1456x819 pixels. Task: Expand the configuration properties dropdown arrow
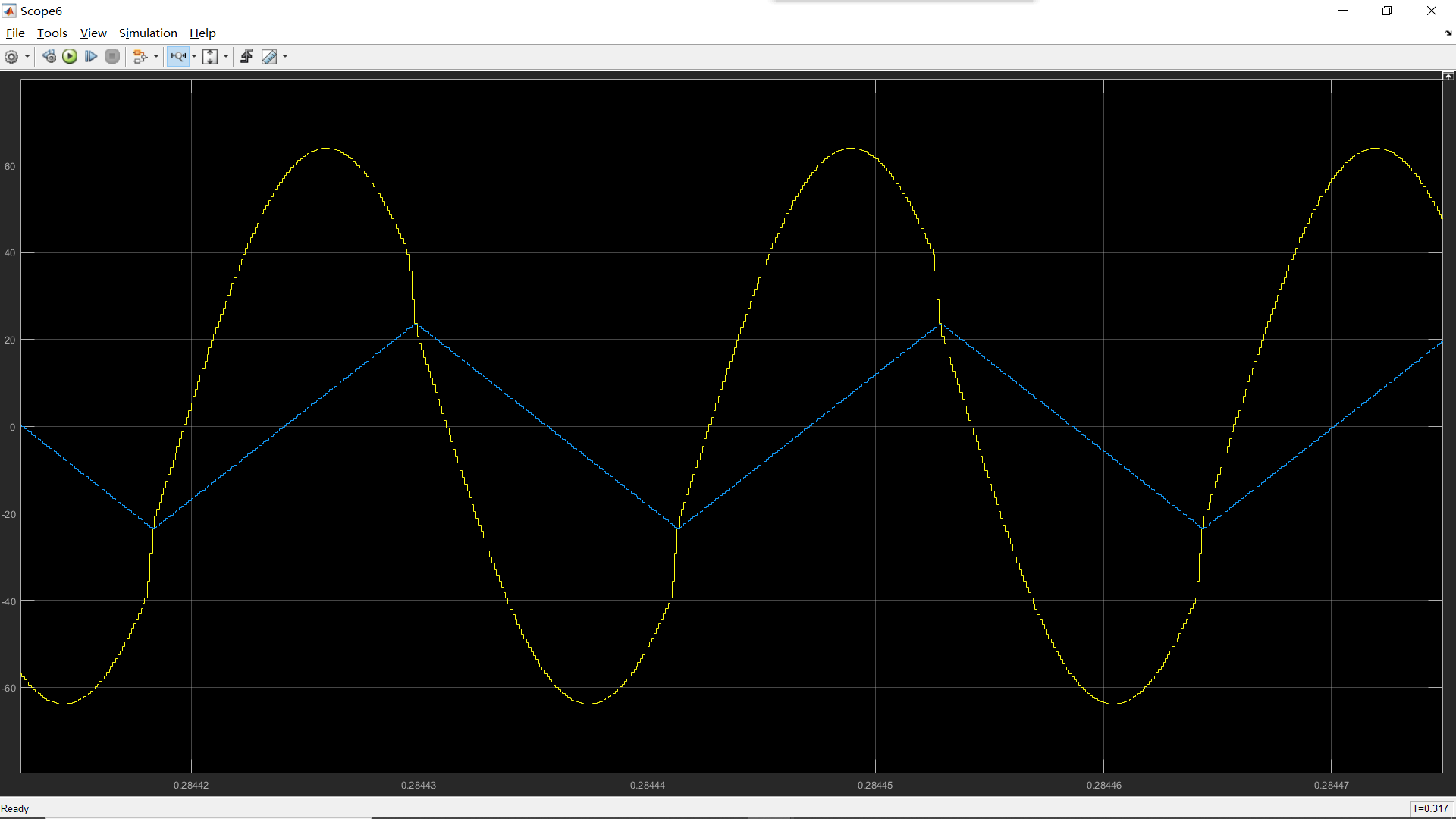tap(27, 57)
